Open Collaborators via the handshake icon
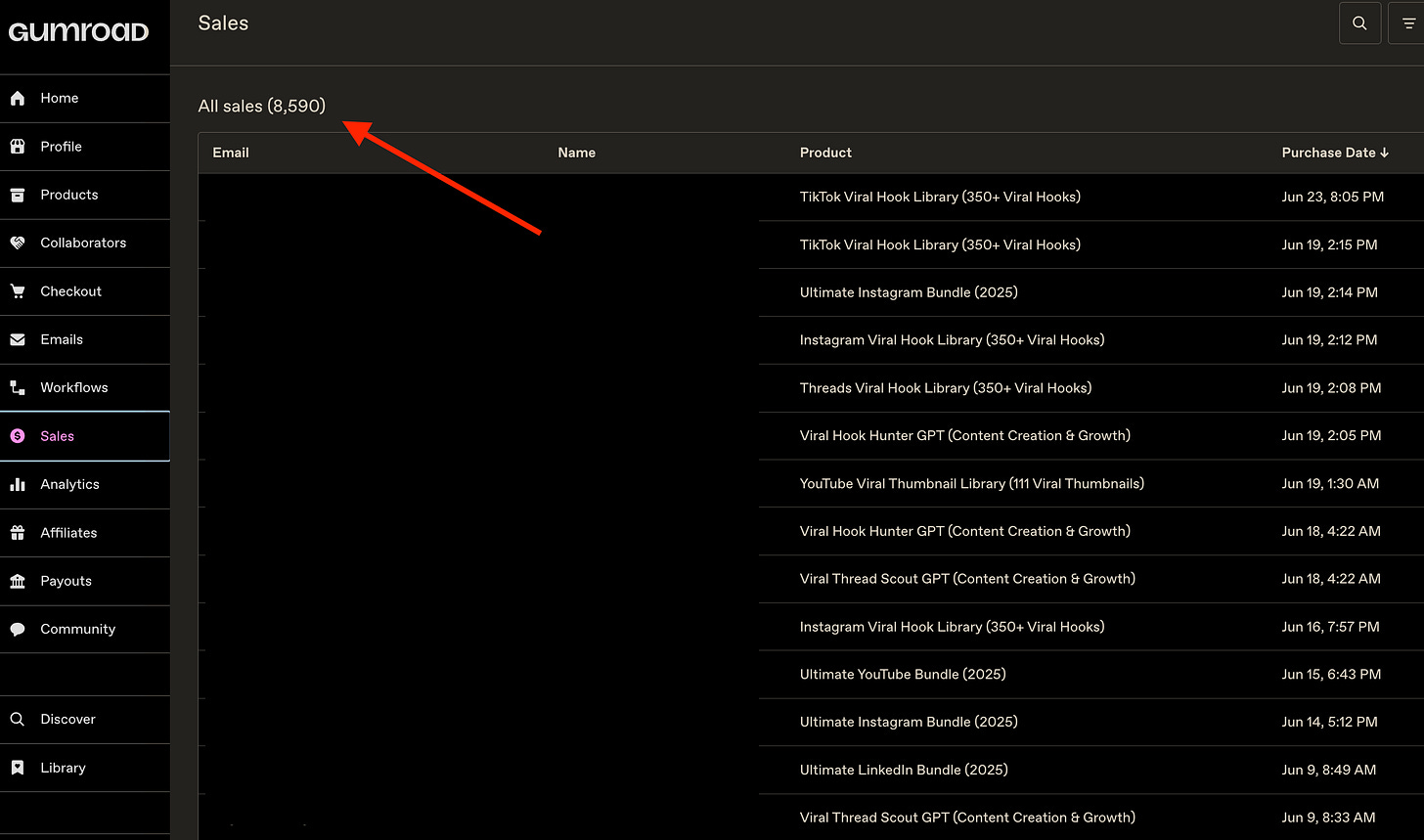This screenshot has height=840, width=1424. [x=18, y=243]
